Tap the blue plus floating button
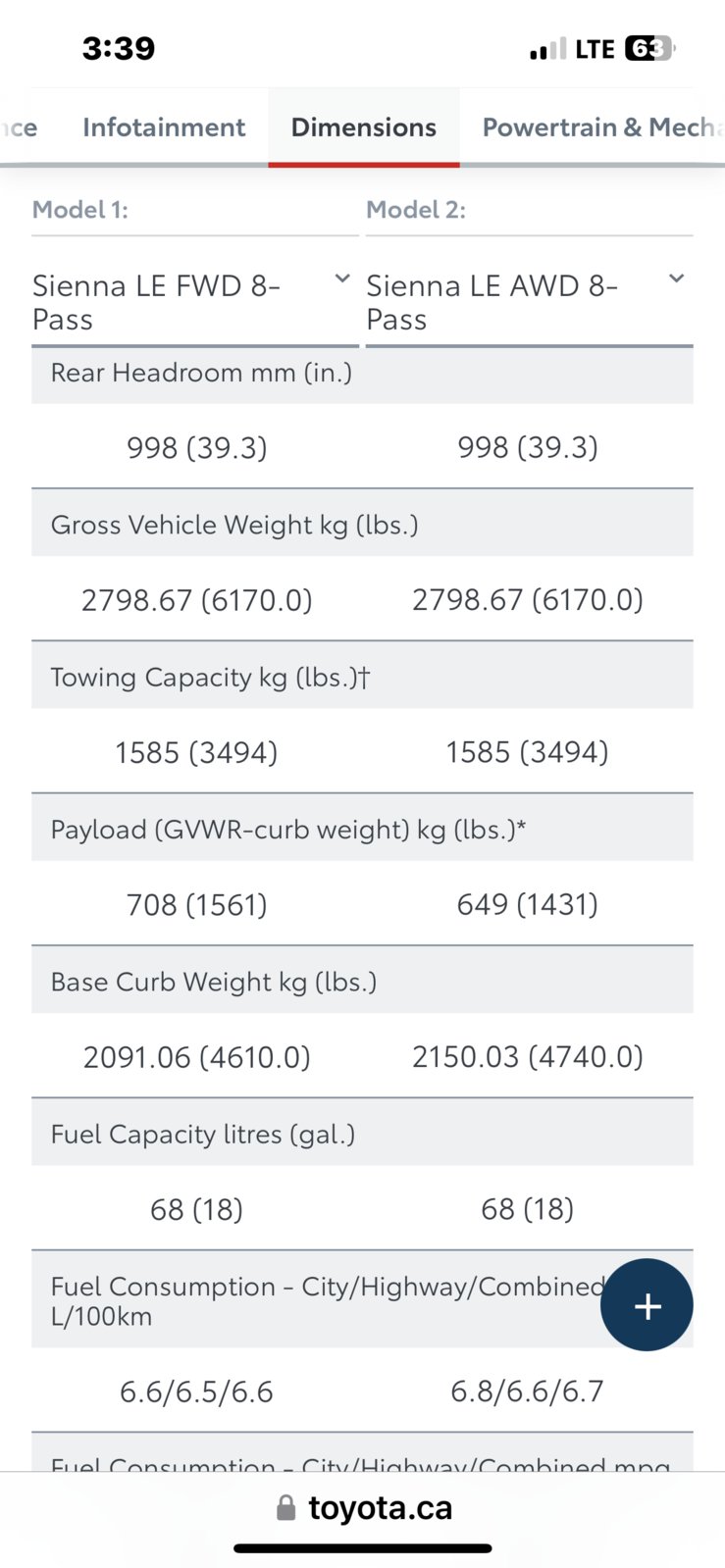725x1568 pixels. tap(647, 1305)
